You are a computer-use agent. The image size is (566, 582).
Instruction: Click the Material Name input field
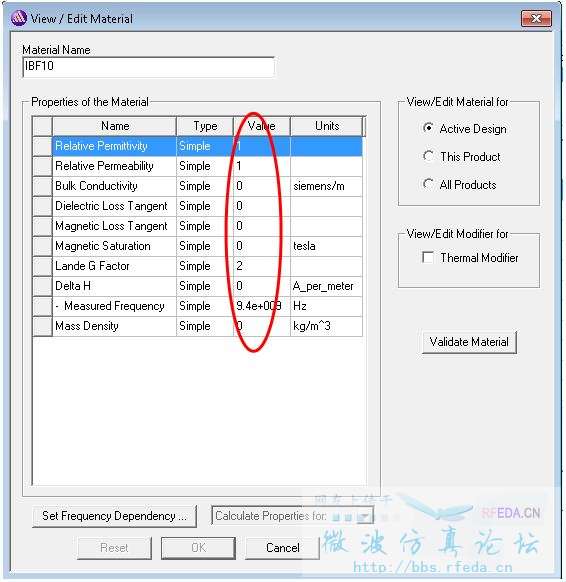point(148,67)
